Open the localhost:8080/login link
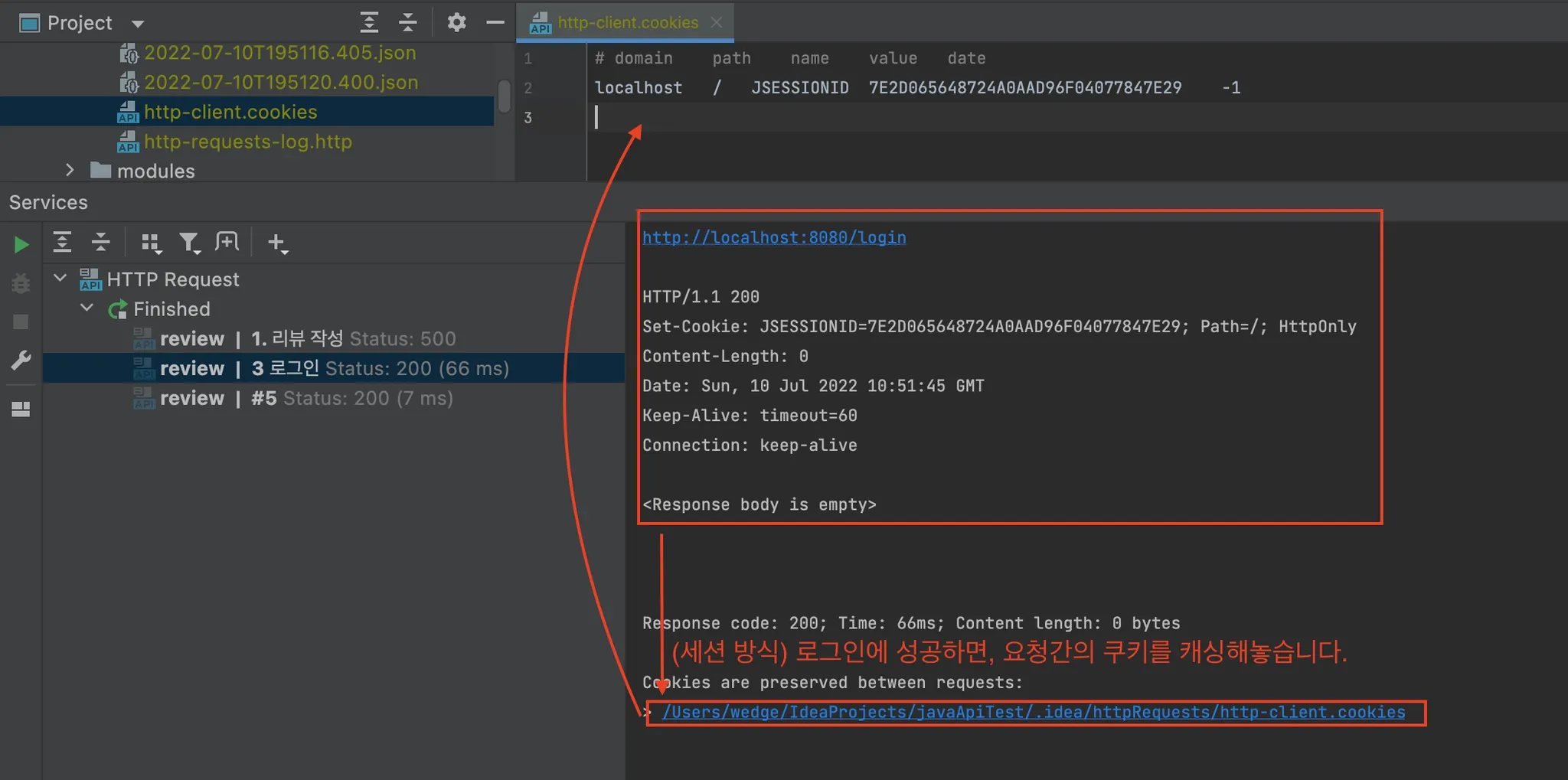Screen dimensions: 1568x780 point(773,237)
